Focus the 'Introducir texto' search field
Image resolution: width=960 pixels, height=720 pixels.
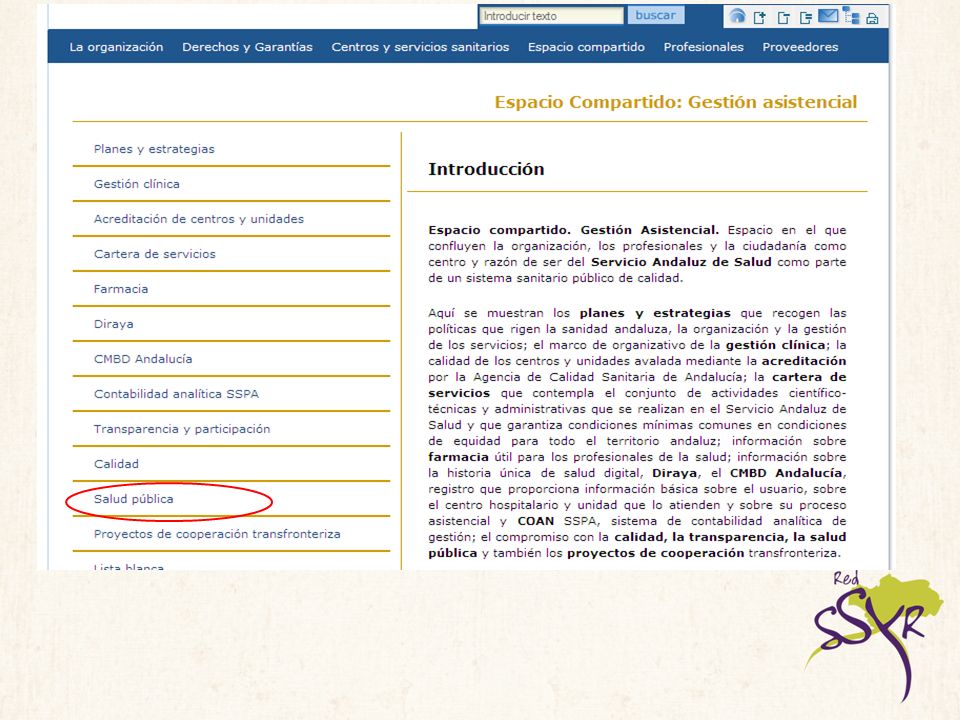[x=551, y=16]
